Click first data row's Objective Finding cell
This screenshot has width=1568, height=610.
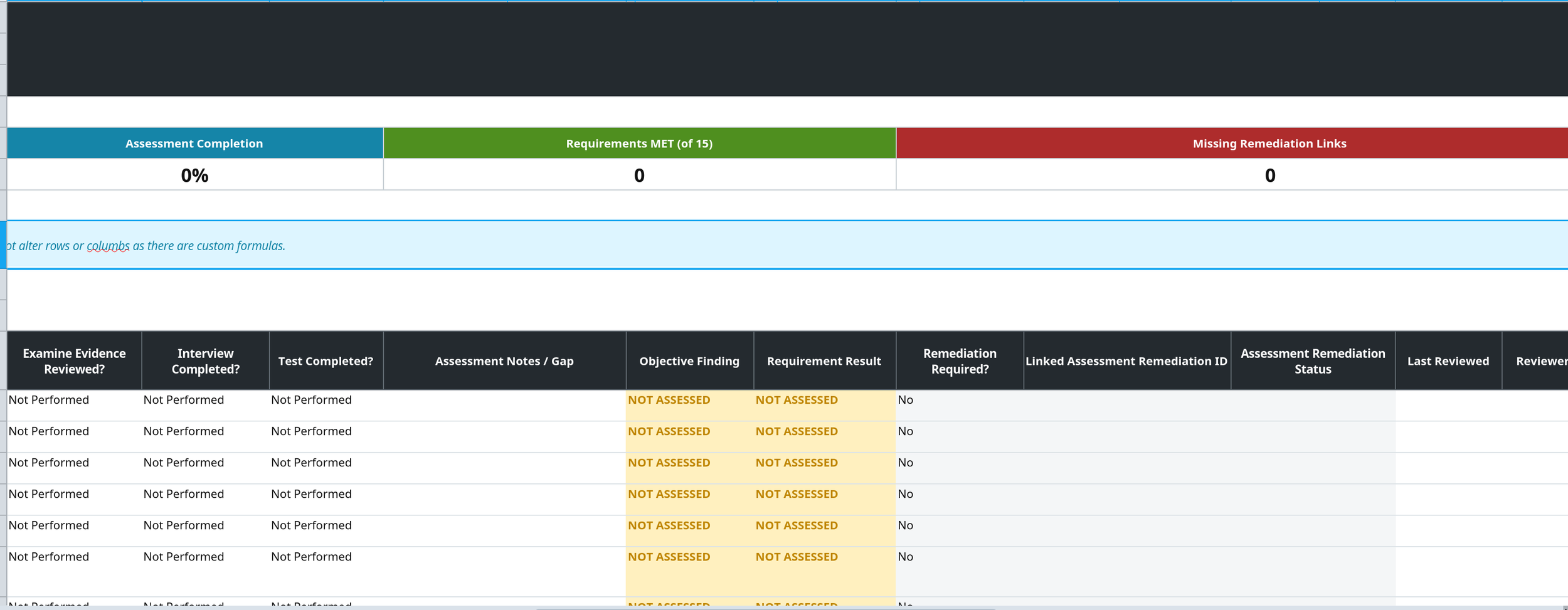pyautogui.click(x=689, y=405)
